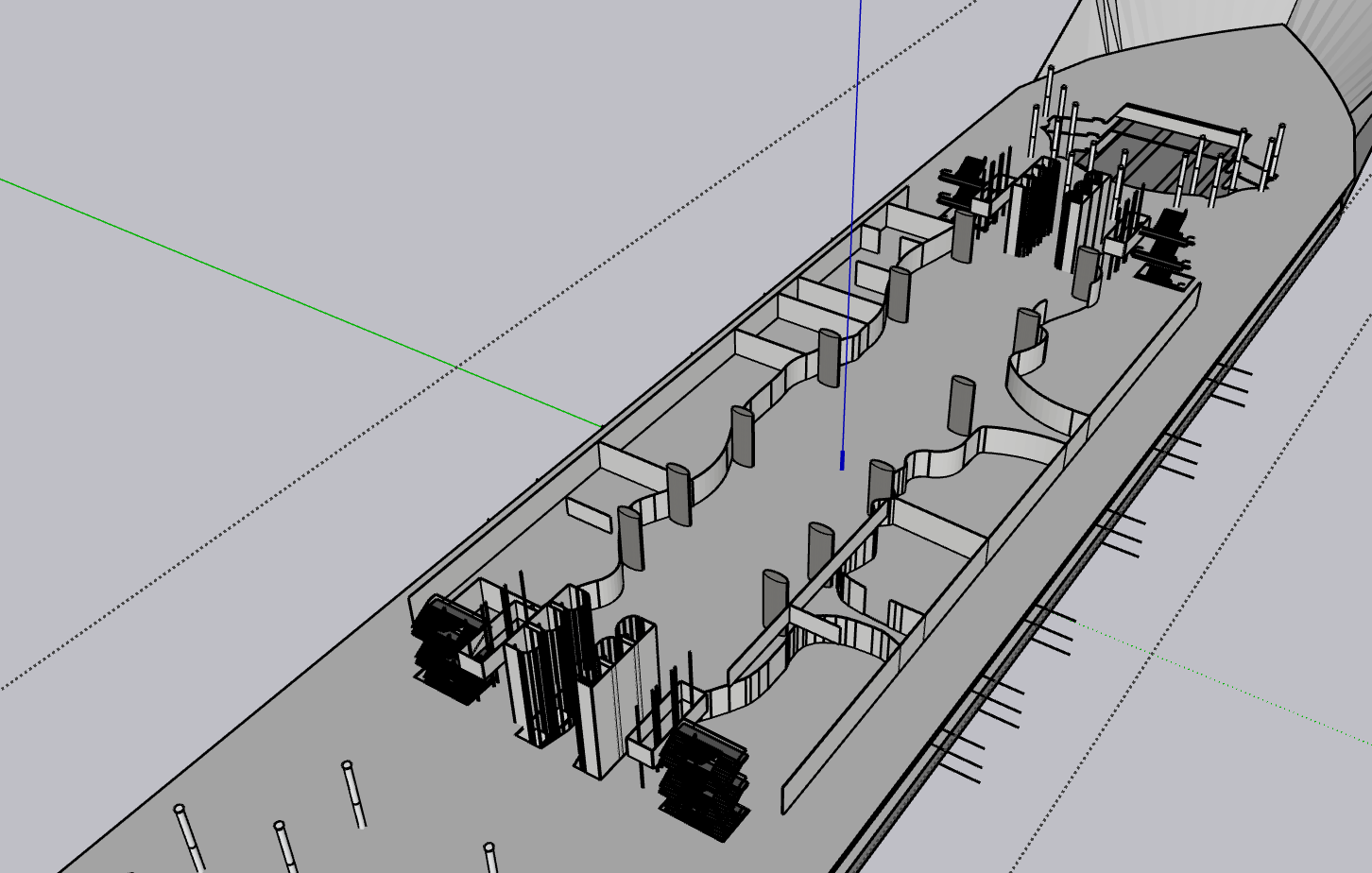The width and height of the screenshot is (1372, 873).
Task: Select the small rectangular panel on the left wall
Action: pos(591,515)
